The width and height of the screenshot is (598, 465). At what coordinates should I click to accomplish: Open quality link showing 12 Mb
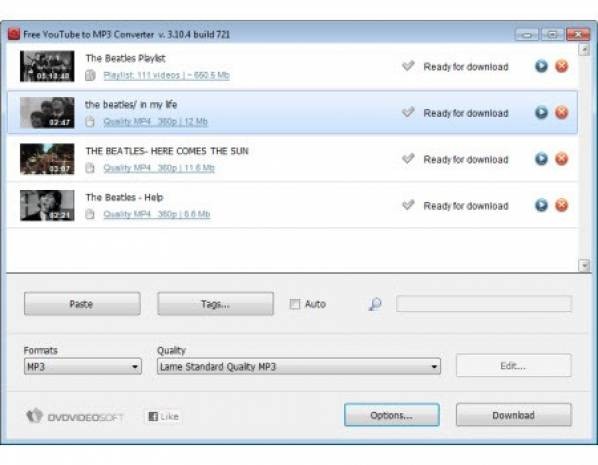(156, 122)
